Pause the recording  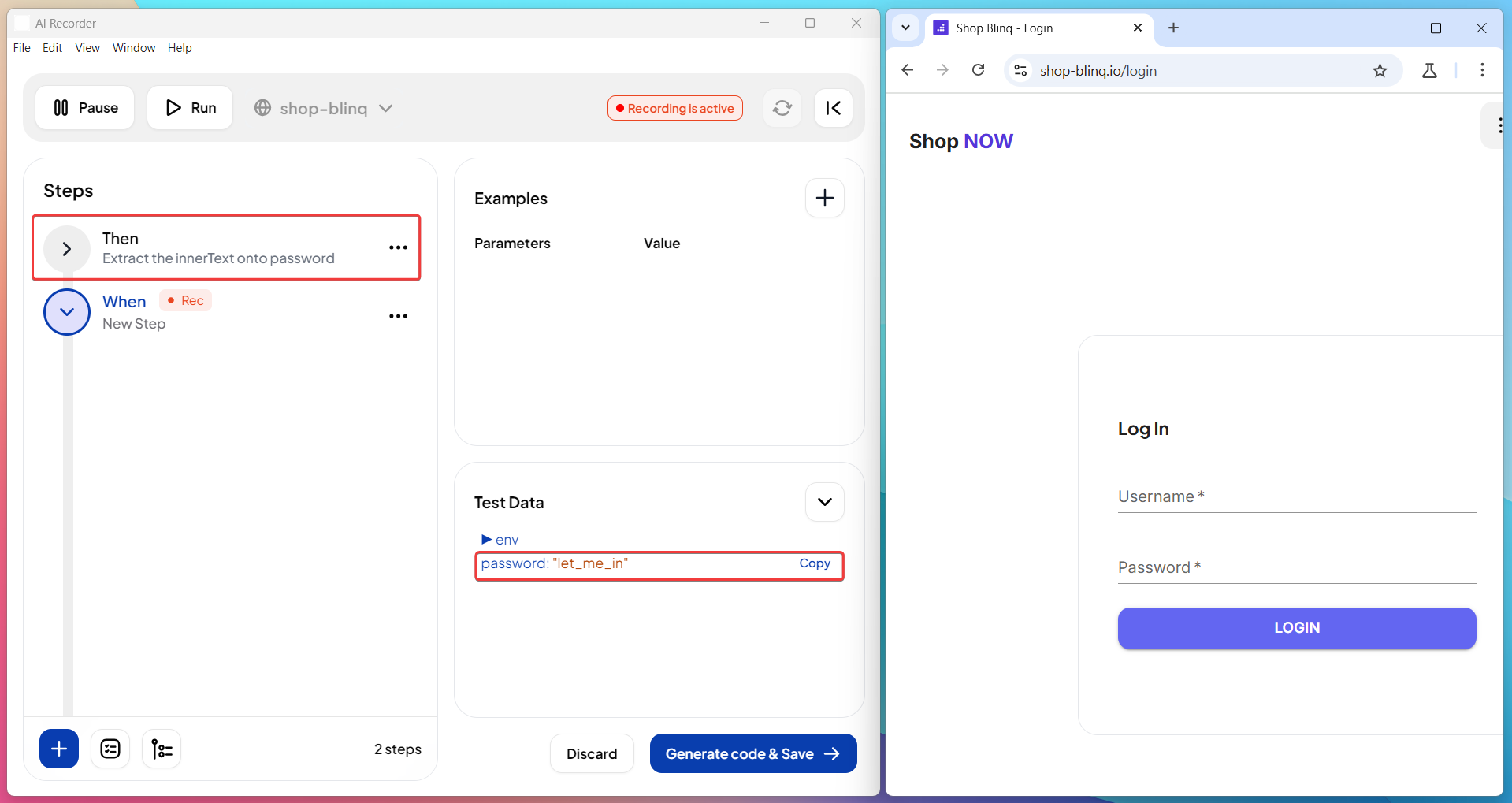(85, 108)
